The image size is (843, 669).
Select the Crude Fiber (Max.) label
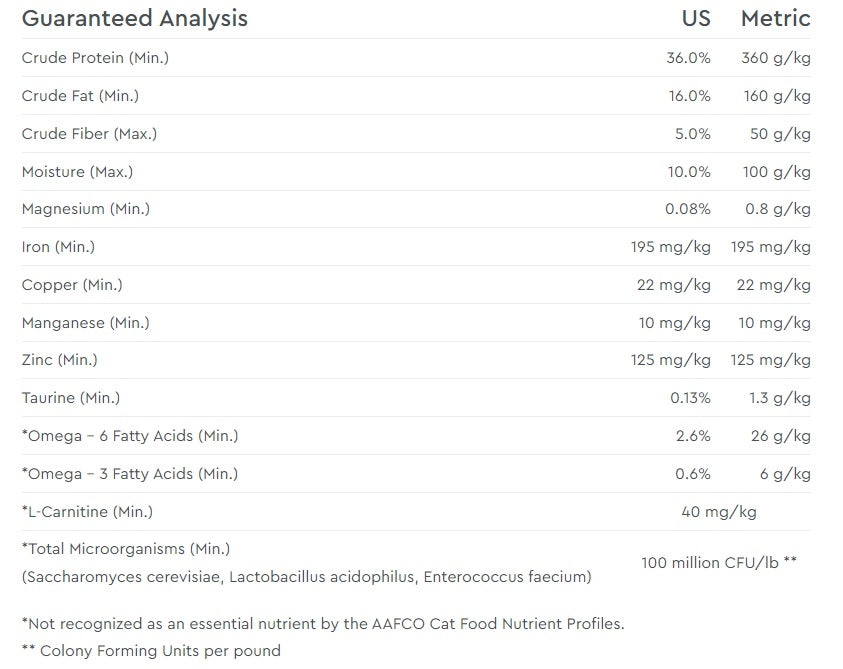(x=89, y=134)
